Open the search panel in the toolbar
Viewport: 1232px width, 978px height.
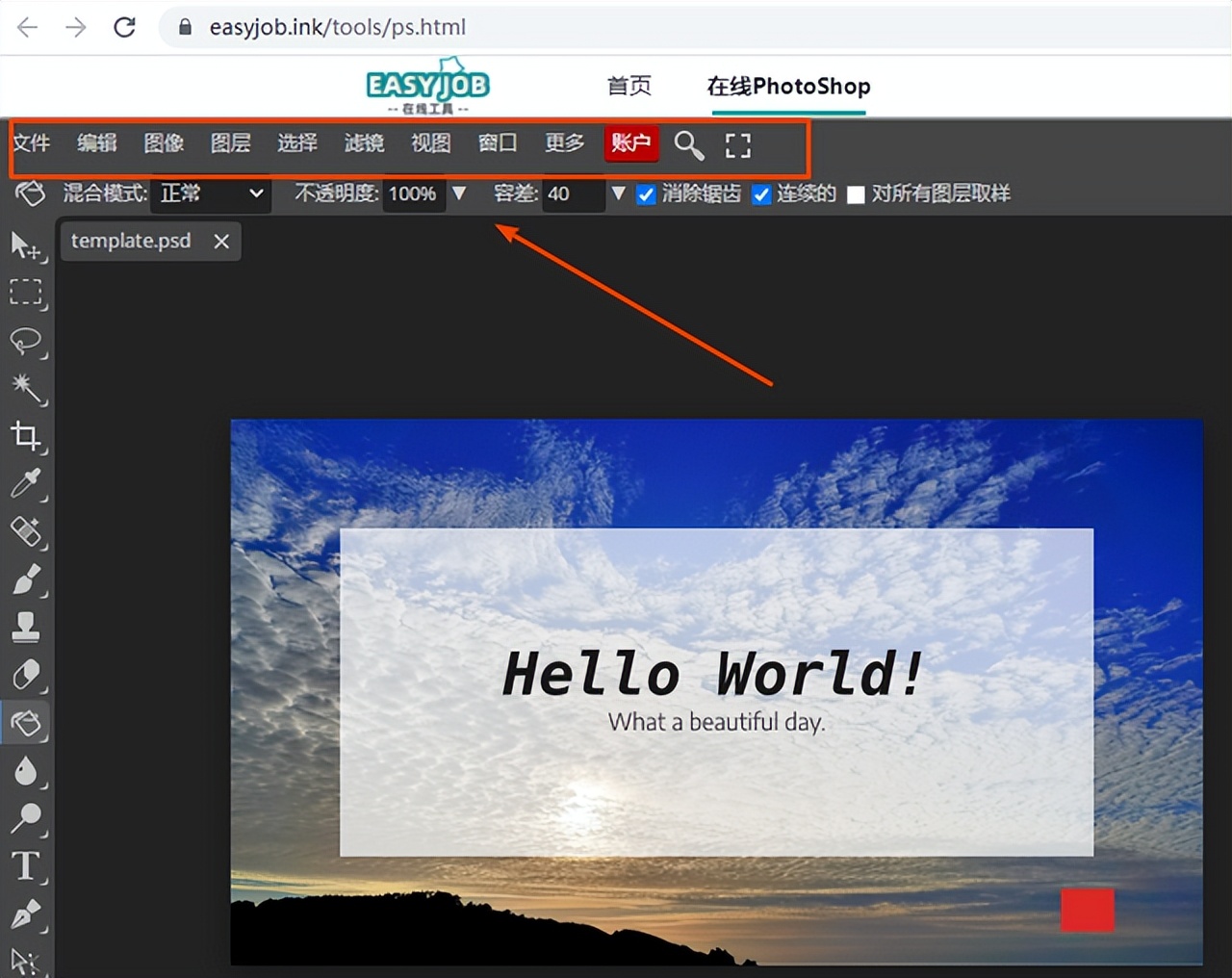click(x=689, y=144)
